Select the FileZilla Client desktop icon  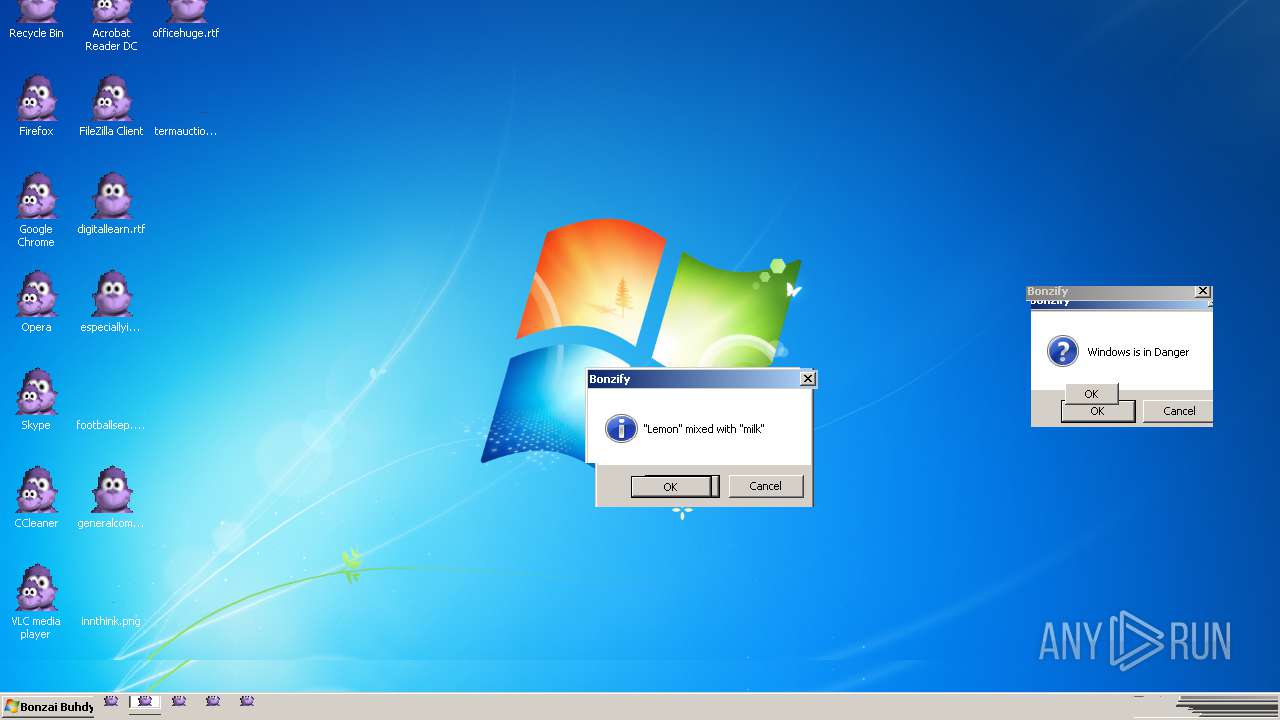click(111, 106)
